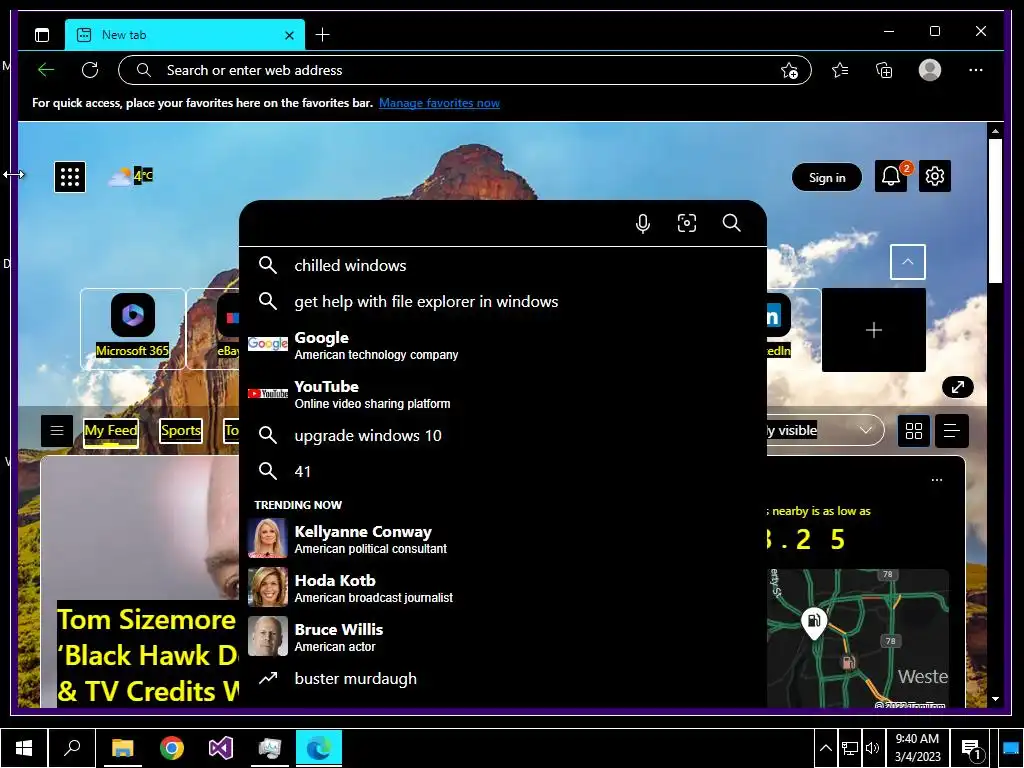Open the Microsoft 365 quick link tile
The width and height of the screenshot is (1024, 768).
tap(133, 328)
